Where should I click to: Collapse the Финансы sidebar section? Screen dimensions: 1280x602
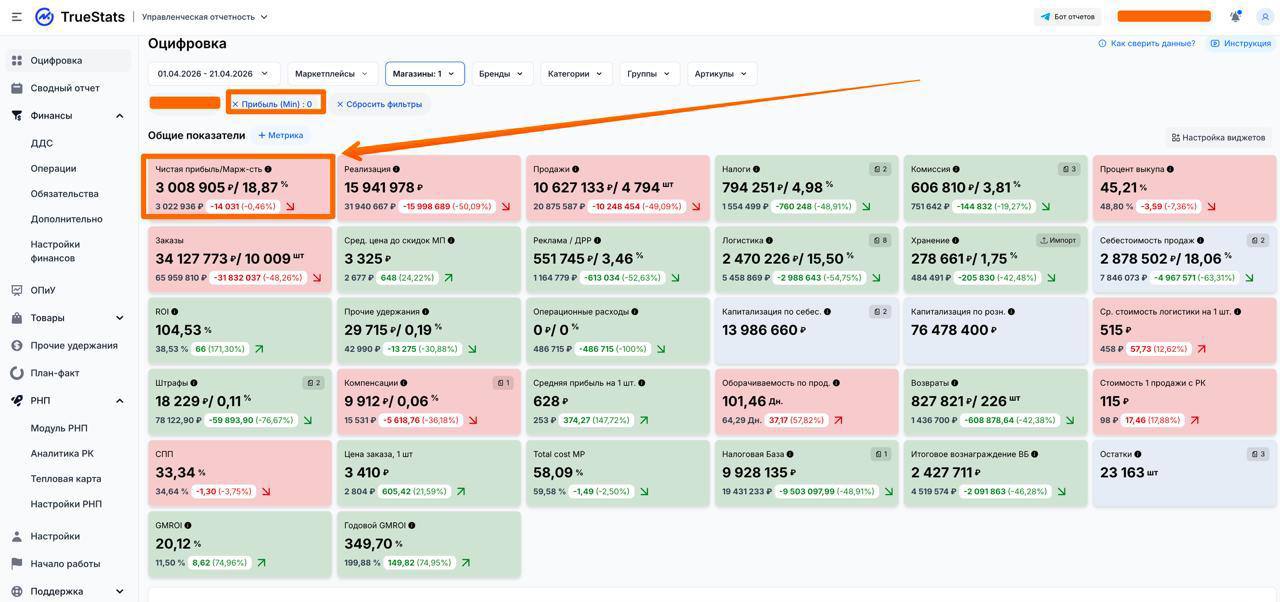[119, 116]
